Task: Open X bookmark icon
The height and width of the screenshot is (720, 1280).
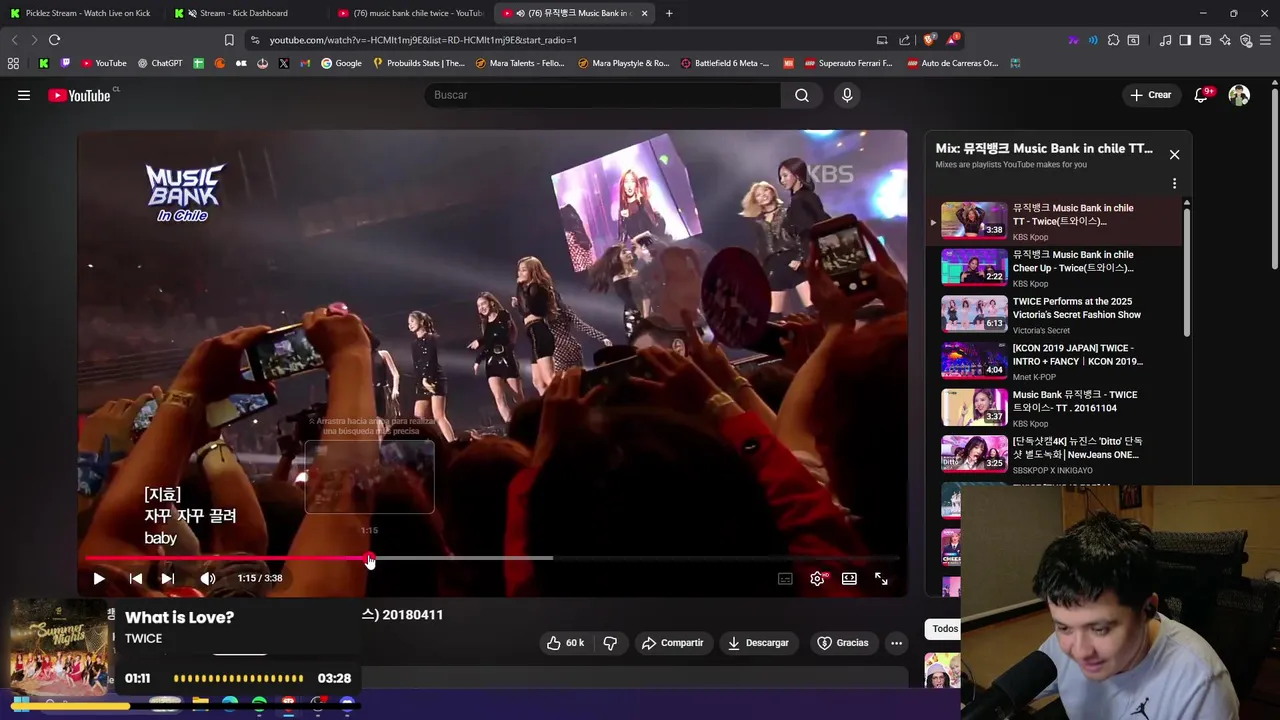Action: point(284,63)
